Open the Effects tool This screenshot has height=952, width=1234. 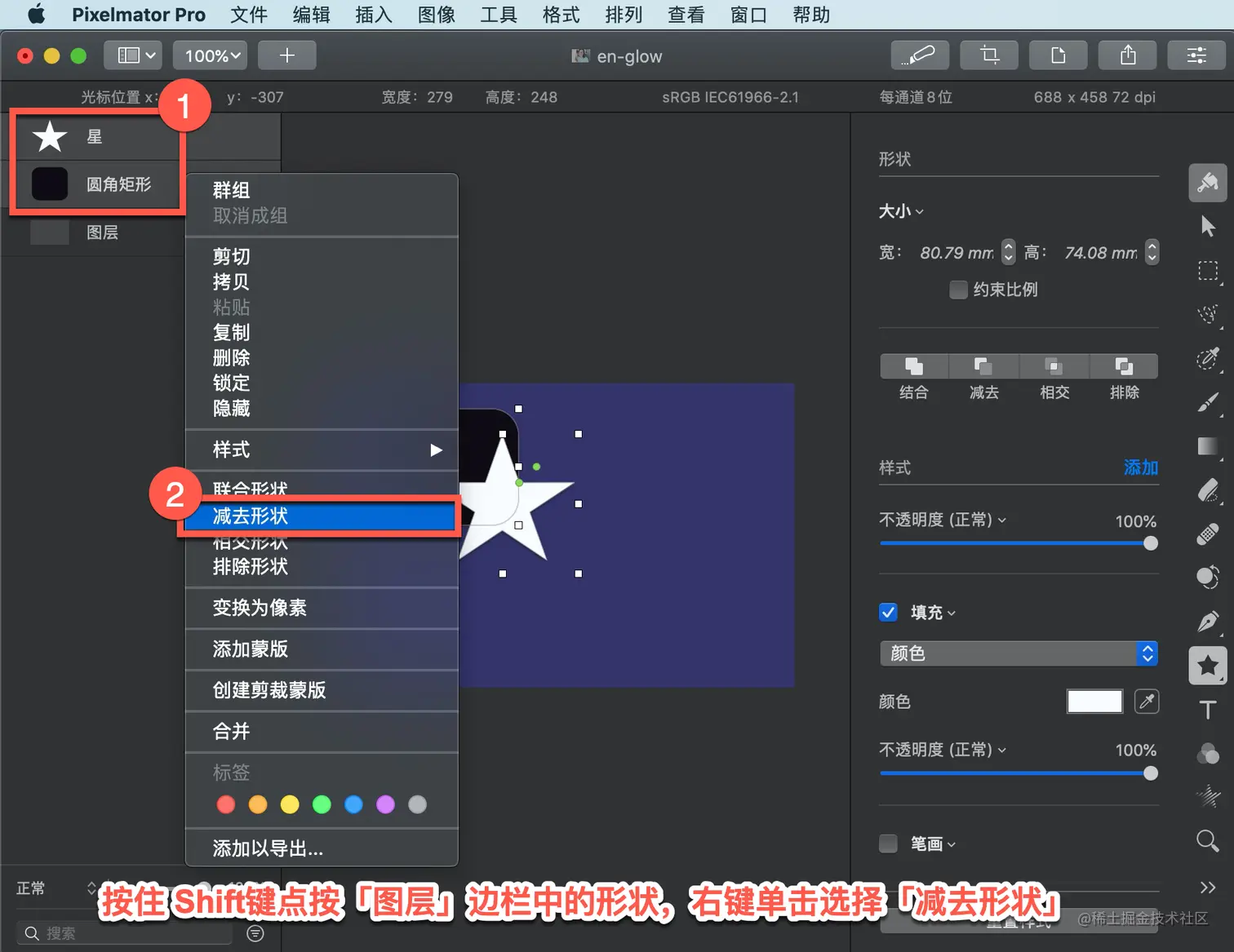coord(1208,796)
